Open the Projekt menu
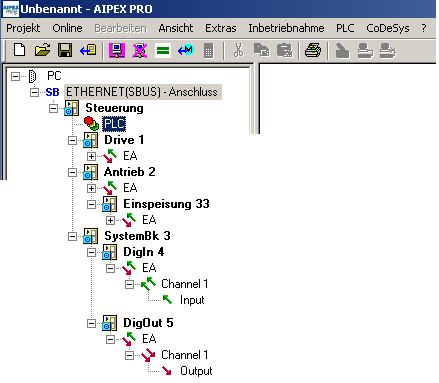The image size is (439, 383). [x=23, y=28]
